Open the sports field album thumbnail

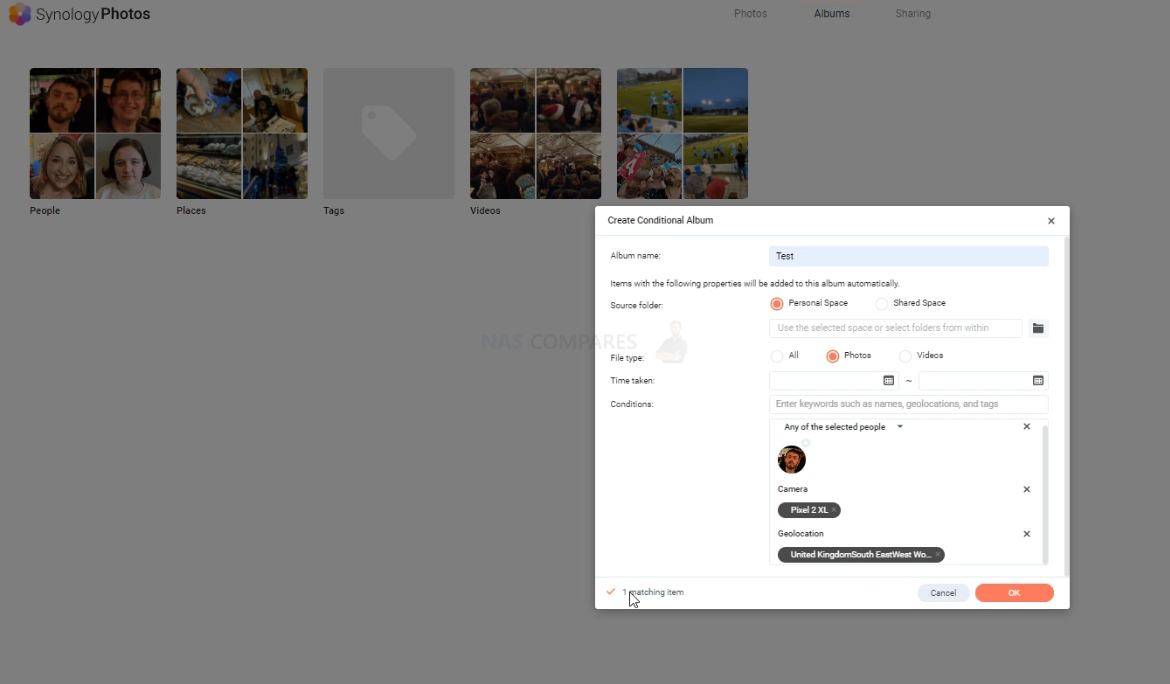click(682, 134)
